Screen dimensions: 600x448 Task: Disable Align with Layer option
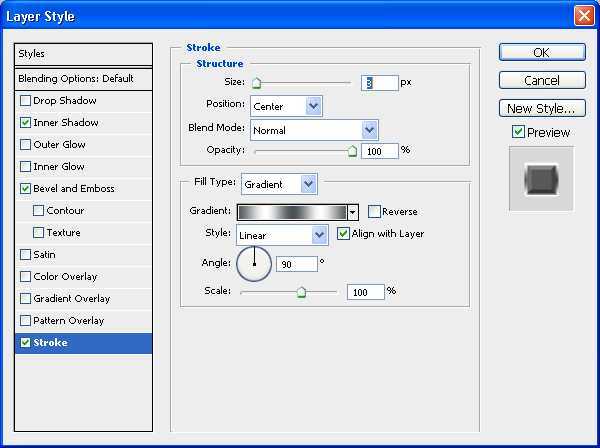pyautogui.click(x=343, y=233)
